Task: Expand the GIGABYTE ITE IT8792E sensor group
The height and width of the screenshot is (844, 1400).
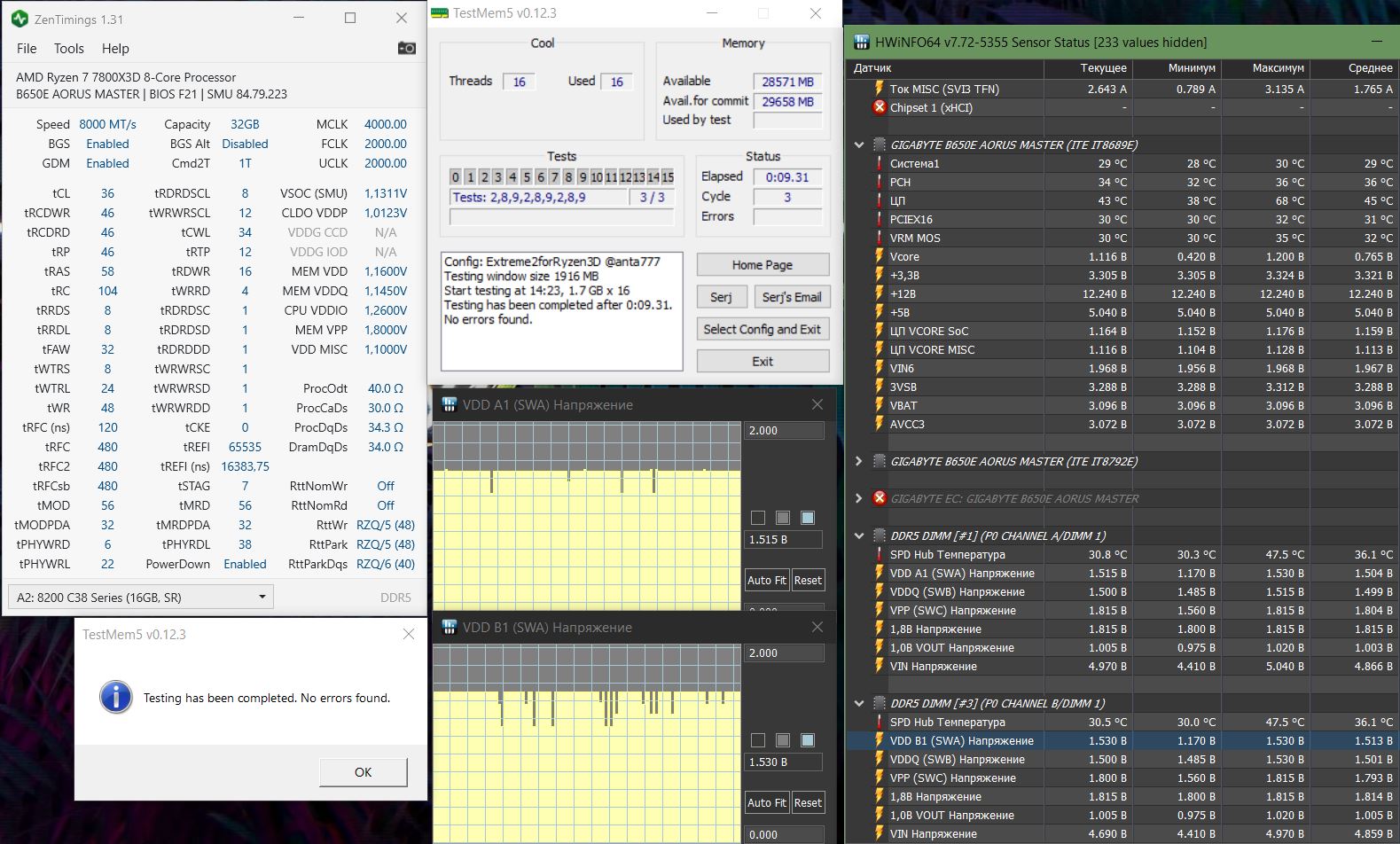Action: click(x=858, y=461)
